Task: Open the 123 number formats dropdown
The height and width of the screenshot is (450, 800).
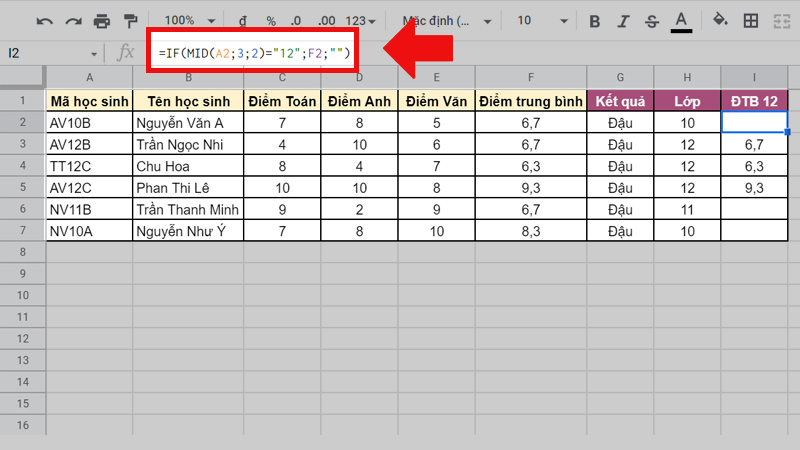Action: click(360, 21)
